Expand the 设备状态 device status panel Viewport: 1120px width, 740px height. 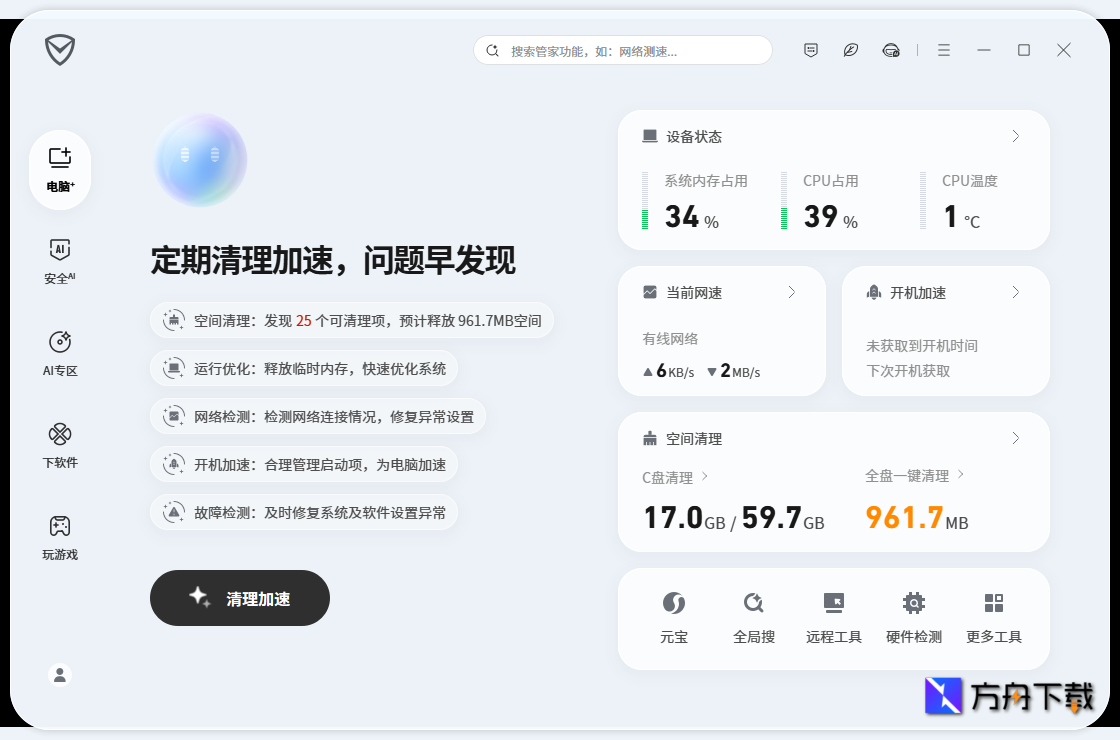pos(1015,136)
